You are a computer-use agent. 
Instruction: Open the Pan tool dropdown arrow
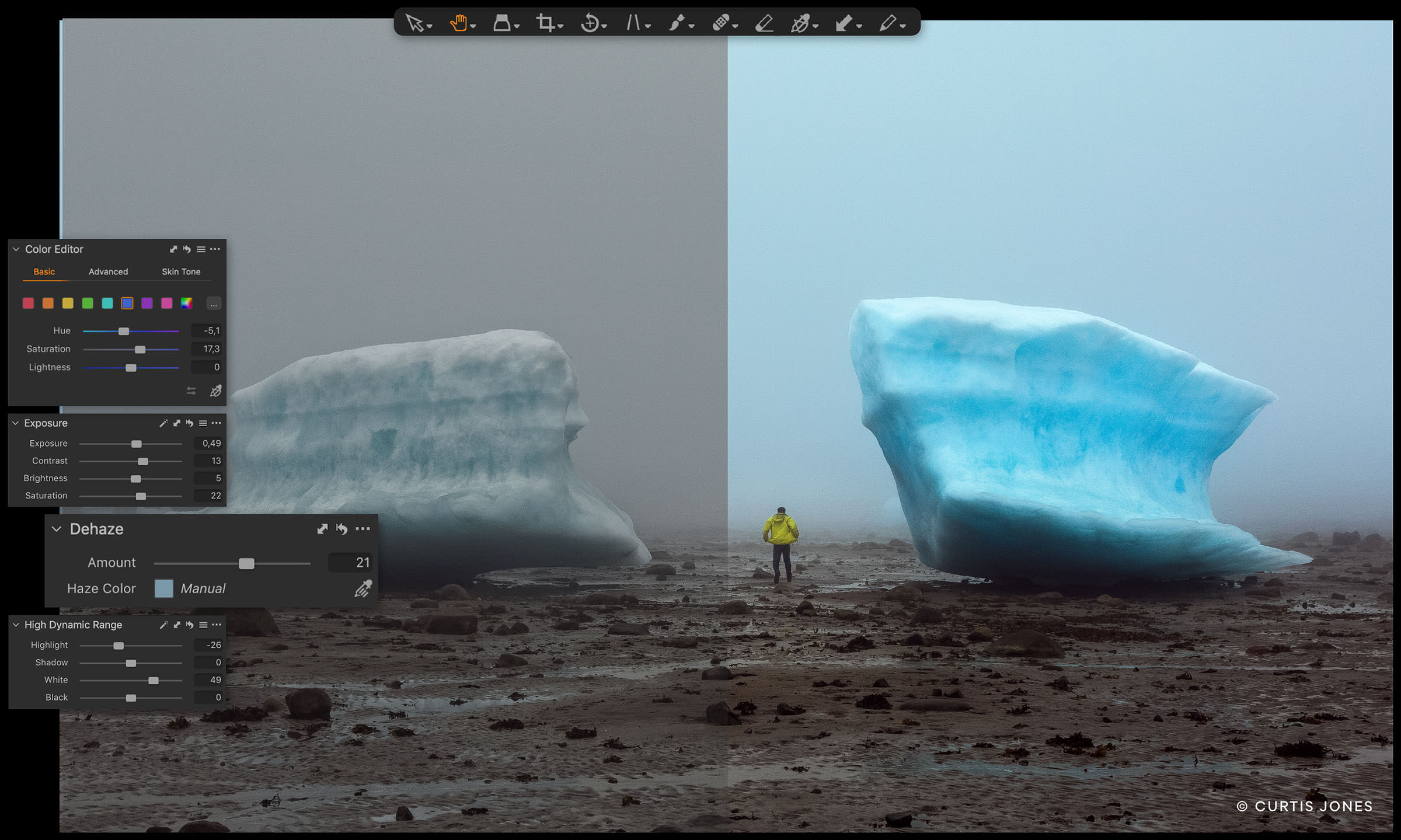click(x=473, y=26)
